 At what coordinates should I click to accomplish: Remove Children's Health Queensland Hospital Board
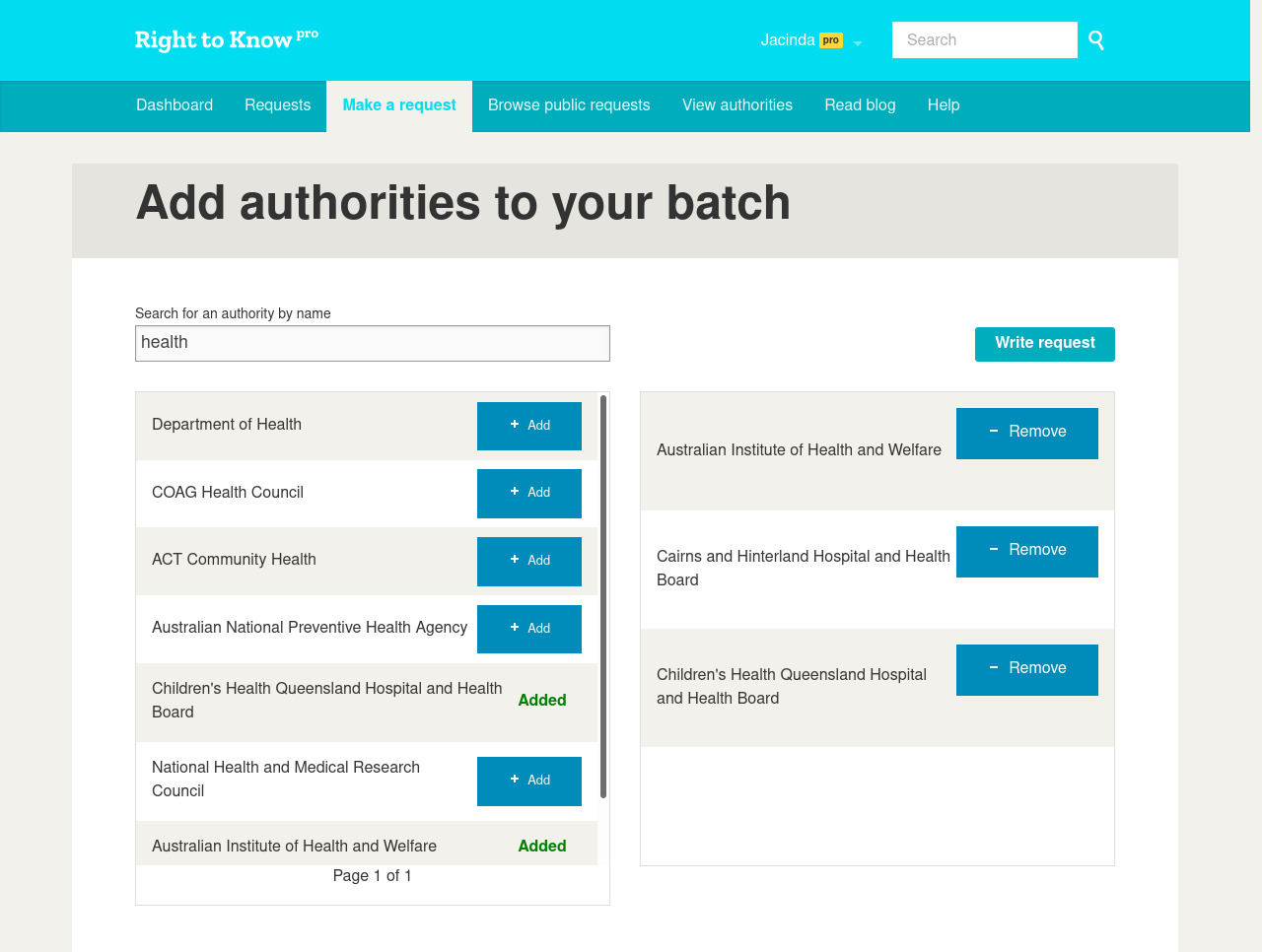[1026, 669]
